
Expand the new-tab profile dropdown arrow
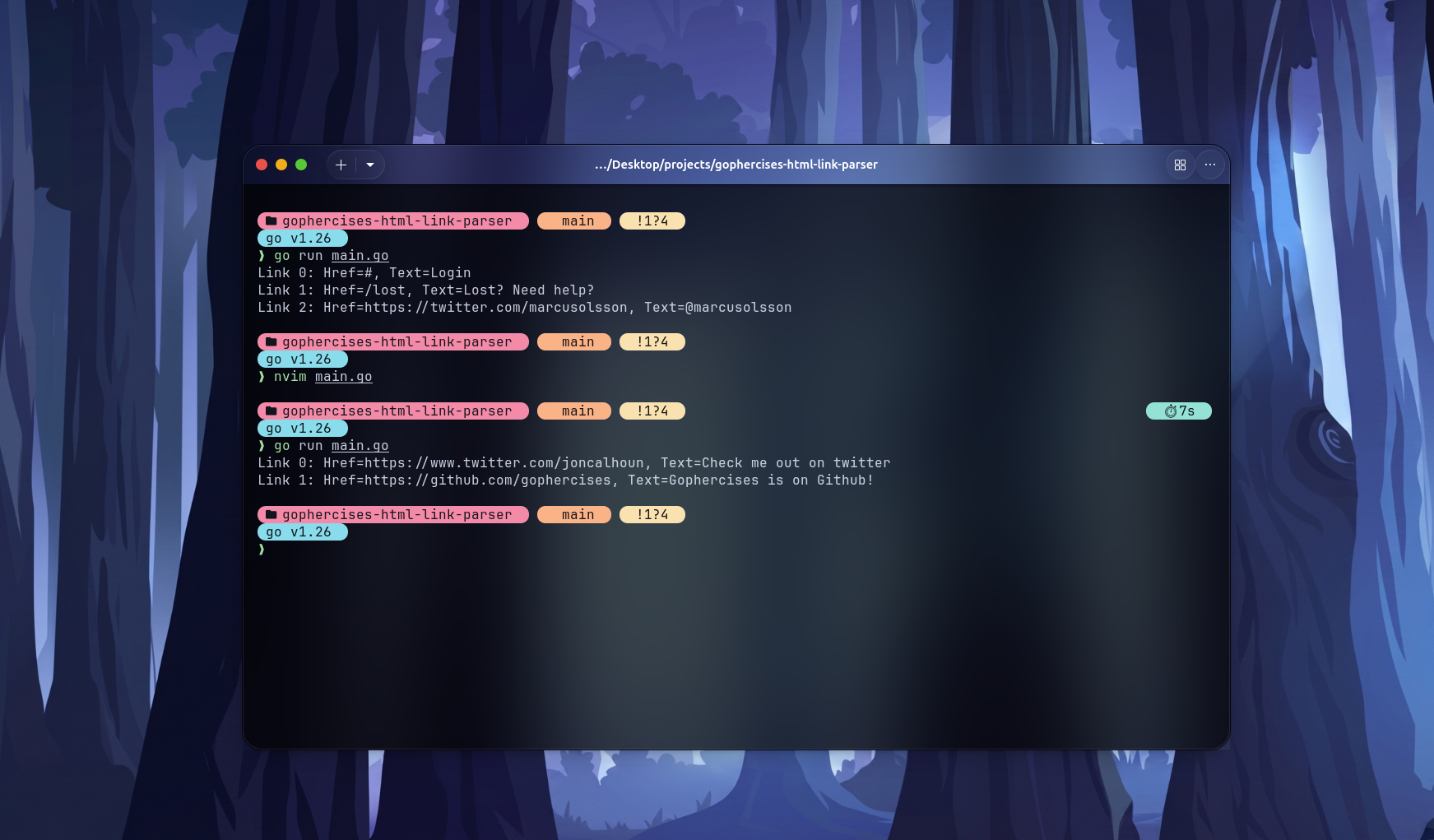tap(370, 165)
